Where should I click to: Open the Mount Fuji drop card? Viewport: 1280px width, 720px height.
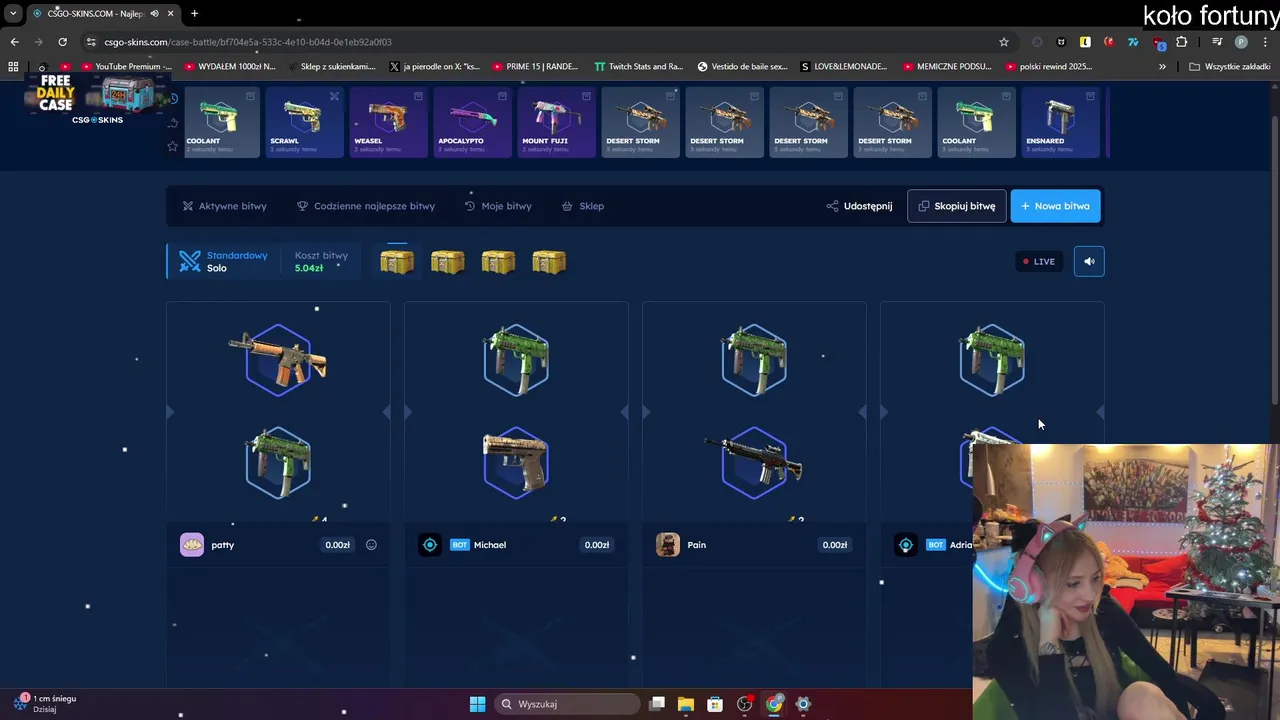556,122
